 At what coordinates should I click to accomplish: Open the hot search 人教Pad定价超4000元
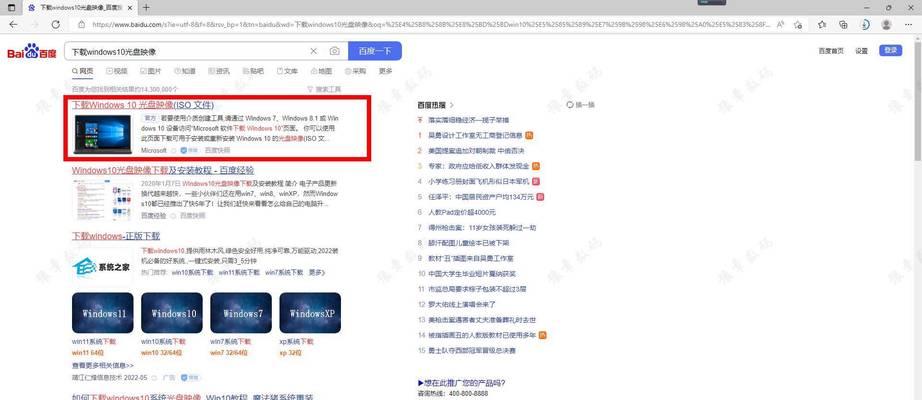pos(462,212)
